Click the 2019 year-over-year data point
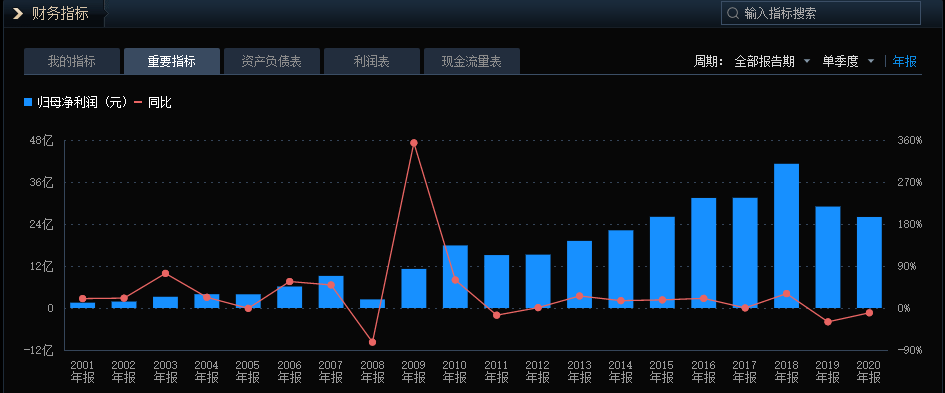This screenshot has width=945, height=393. (827, 322)
